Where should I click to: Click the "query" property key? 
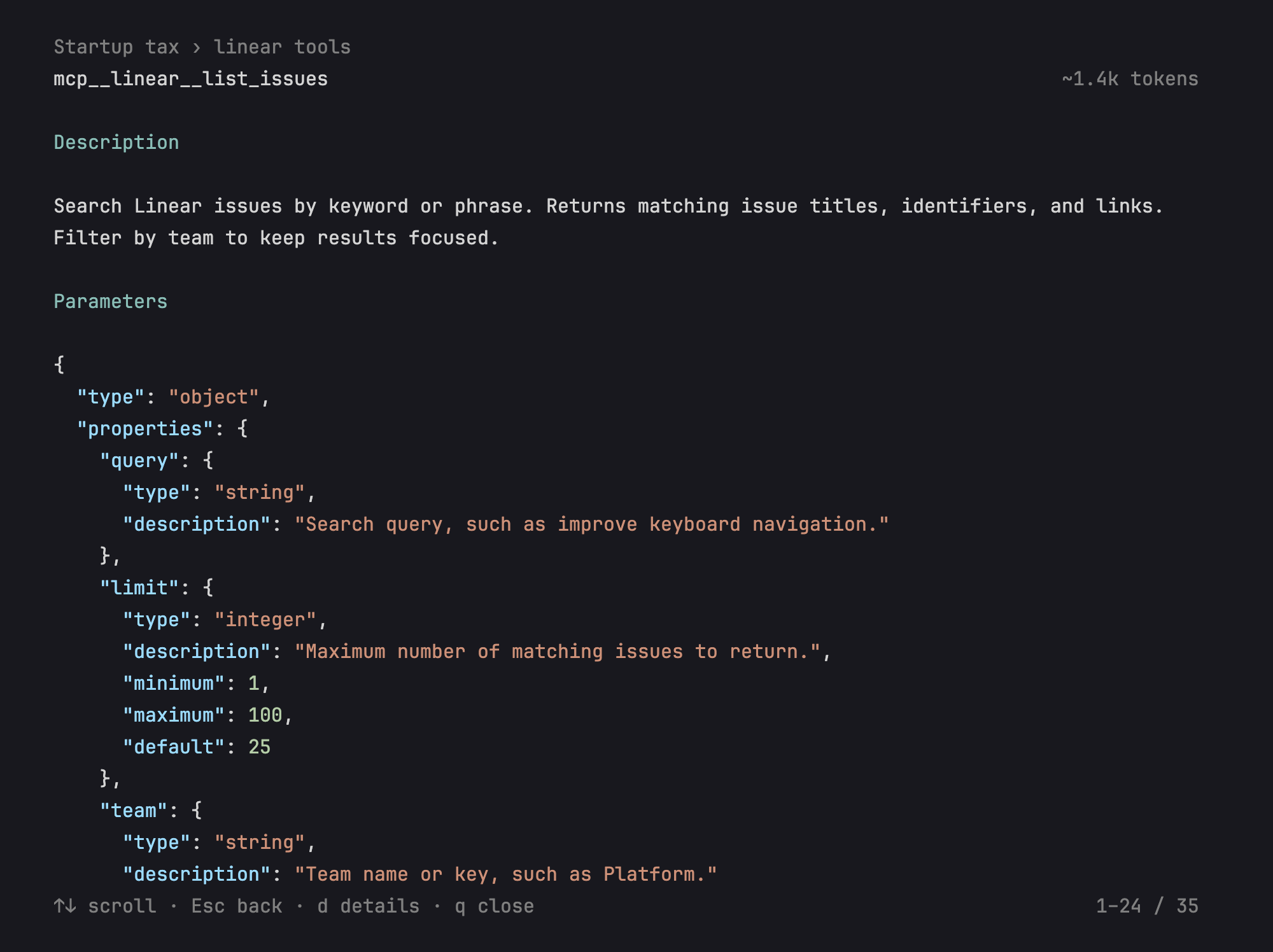(139, 461)
